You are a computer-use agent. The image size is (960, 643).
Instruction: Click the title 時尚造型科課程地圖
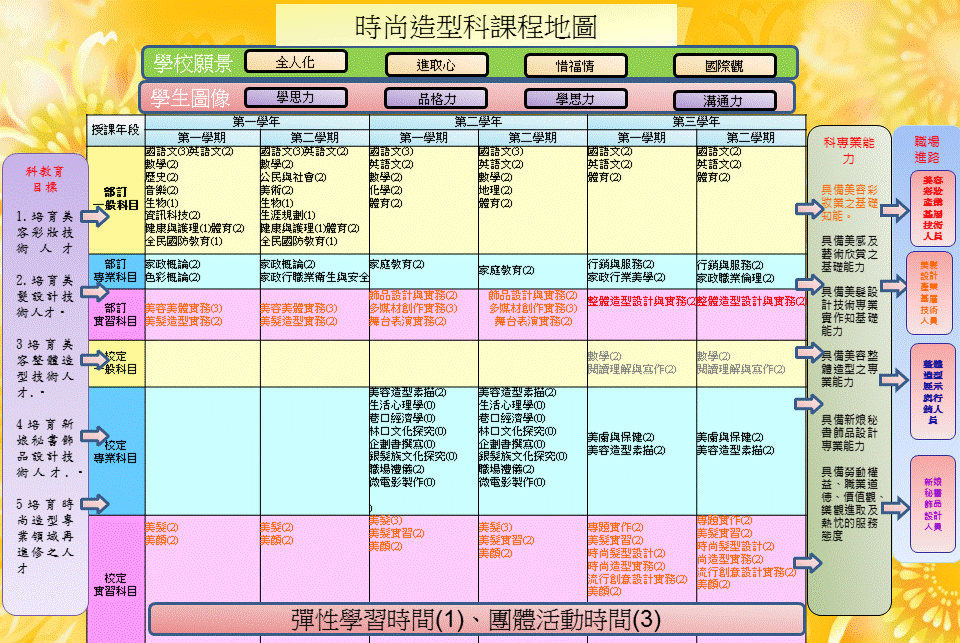click(x=476, y=26)
